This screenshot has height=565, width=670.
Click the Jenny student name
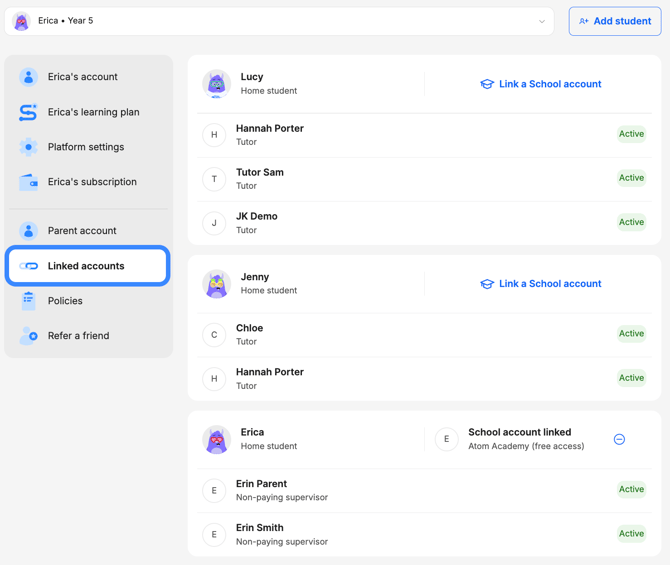click(255, 277)
